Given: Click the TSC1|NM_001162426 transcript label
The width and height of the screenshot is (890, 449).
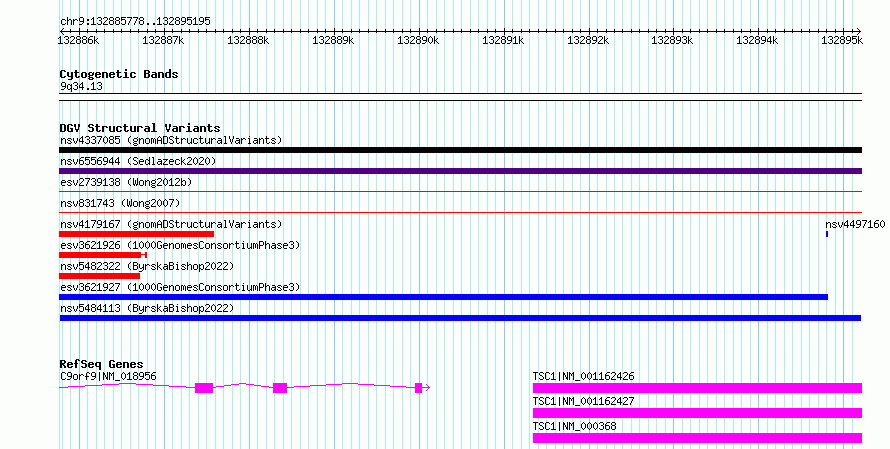Looking at the screenshot, I should (583, 376).
